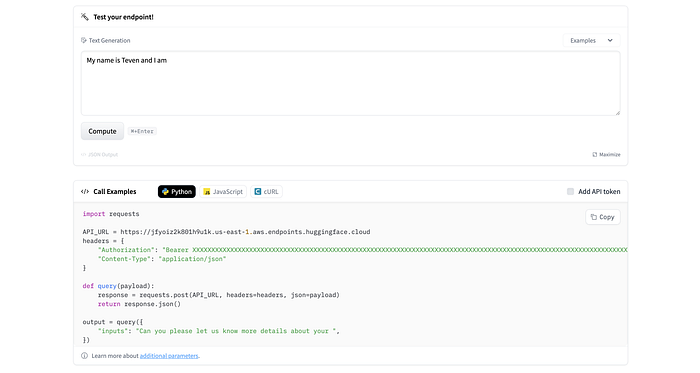The height and width of the screenshot is (373, 700).
Task: Open the additional parameters link
Action: 169,356
